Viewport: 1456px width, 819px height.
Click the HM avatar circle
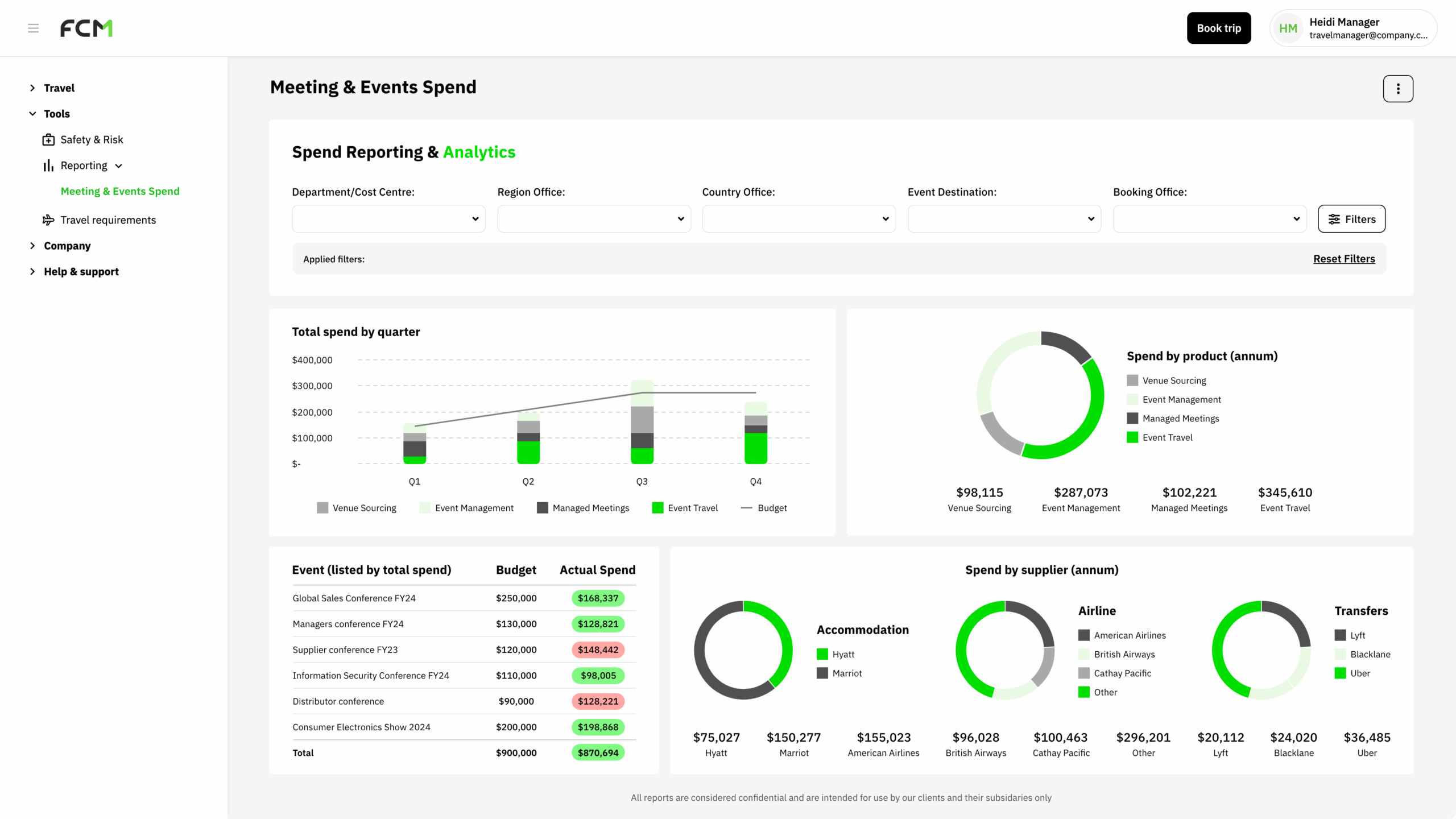coord(1288,28)
